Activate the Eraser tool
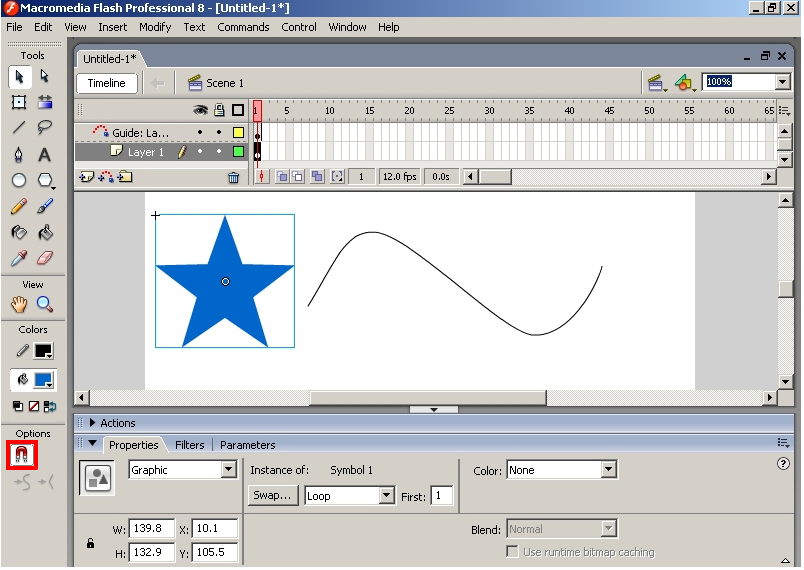 [x=45, y=258]
